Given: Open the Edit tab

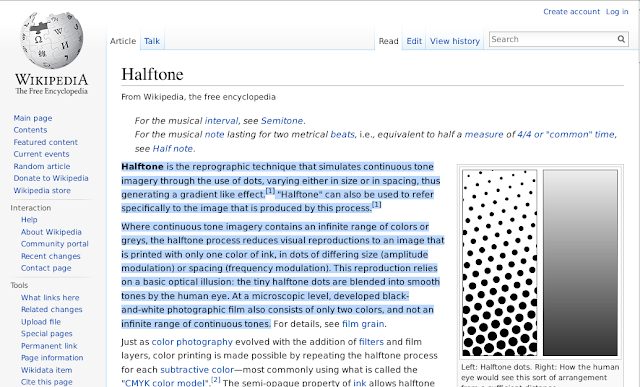Looking at the screenshot, I should [414, 41].
